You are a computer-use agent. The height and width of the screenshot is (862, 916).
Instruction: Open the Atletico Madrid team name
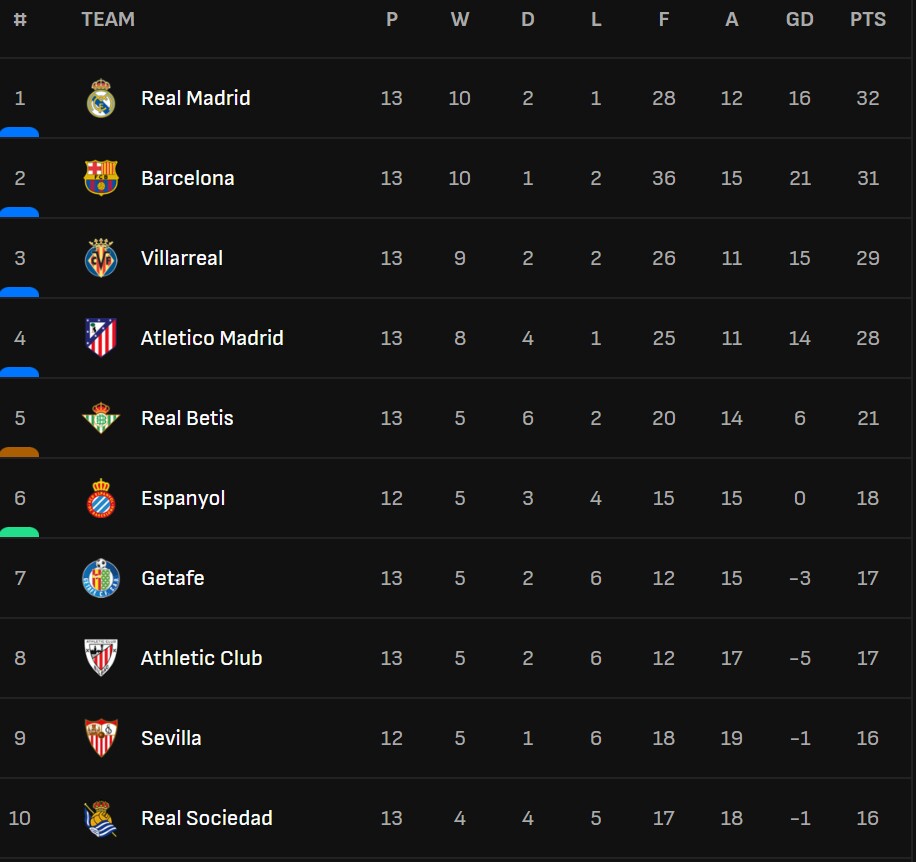click(x=212, y=338)
